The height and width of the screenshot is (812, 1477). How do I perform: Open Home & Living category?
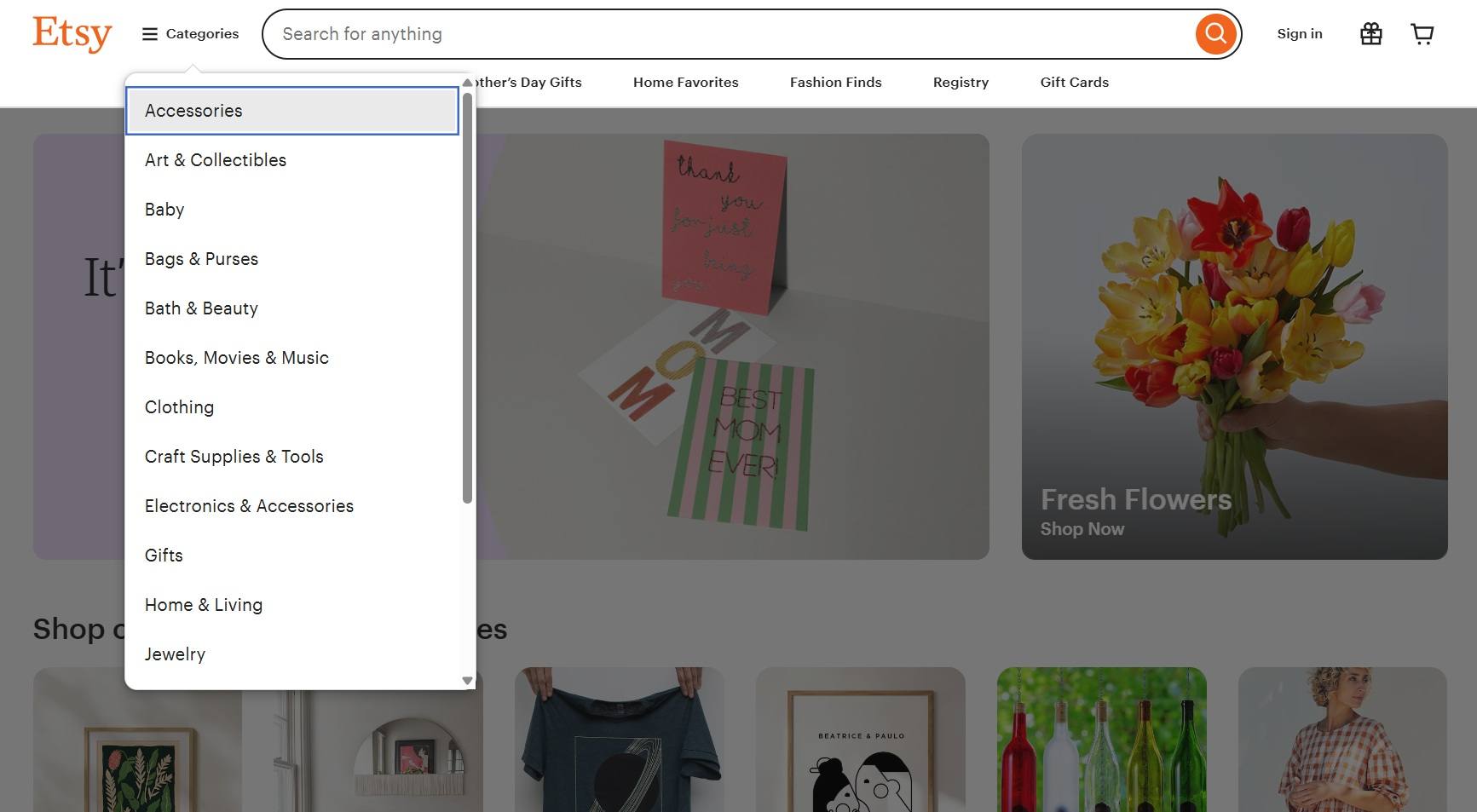(292, 605)
